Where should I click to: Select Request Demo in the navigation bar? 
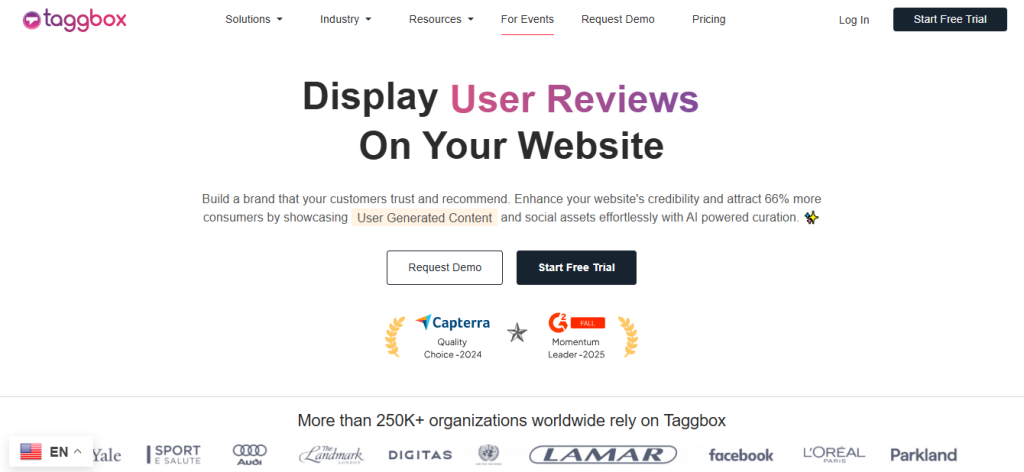tap(620, 19)
